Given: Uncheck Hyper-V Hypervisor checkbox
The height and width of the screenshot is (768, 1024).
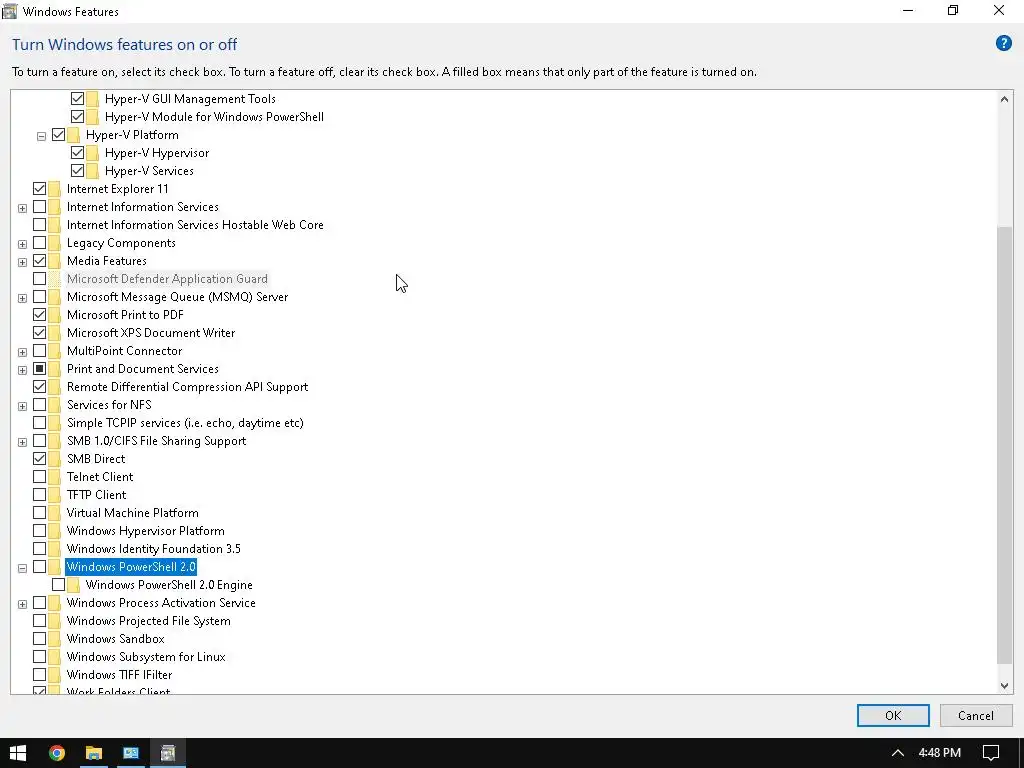Looking at the screenshot, I should pos(77,153).
